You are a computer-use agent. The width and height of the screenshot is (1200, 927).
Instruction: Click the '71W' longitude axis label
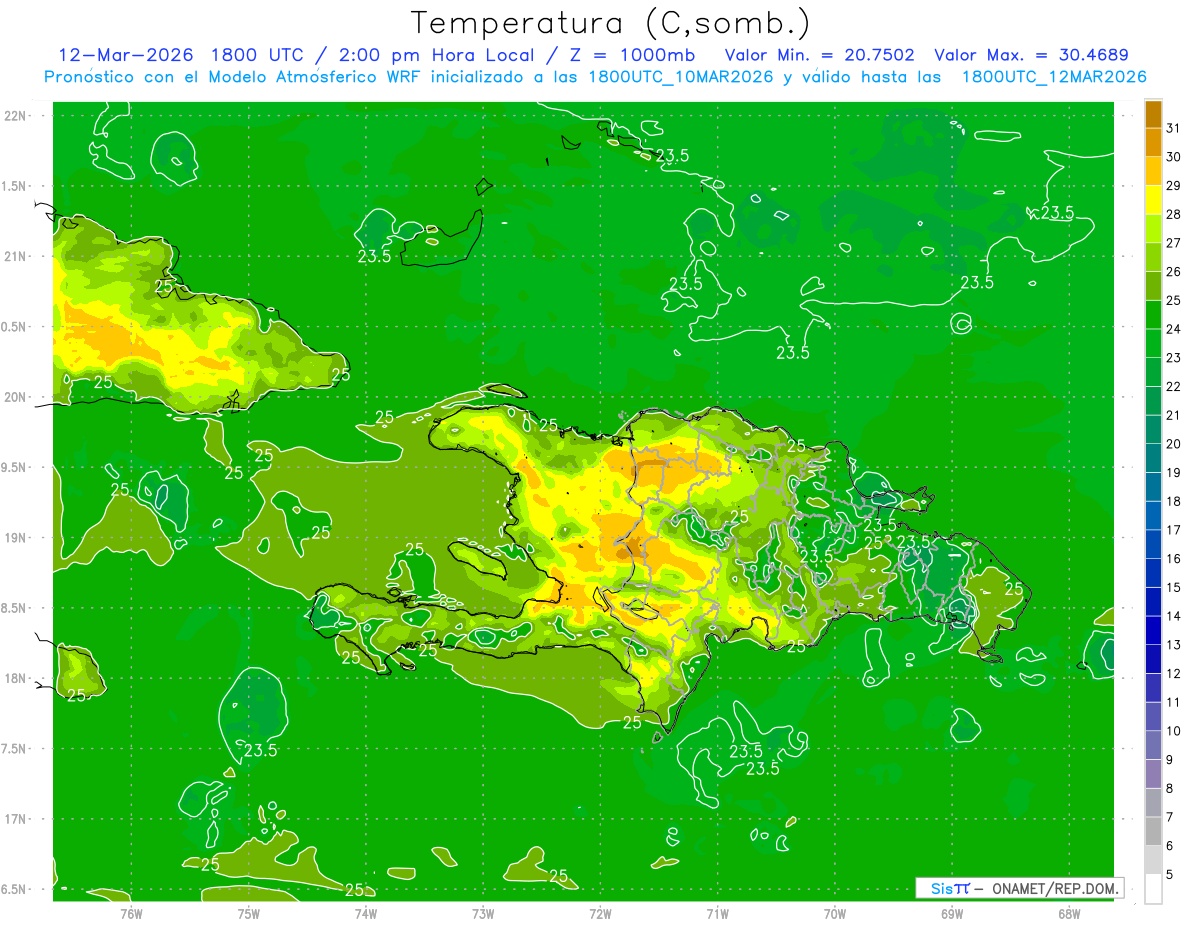tap(717, 913)
